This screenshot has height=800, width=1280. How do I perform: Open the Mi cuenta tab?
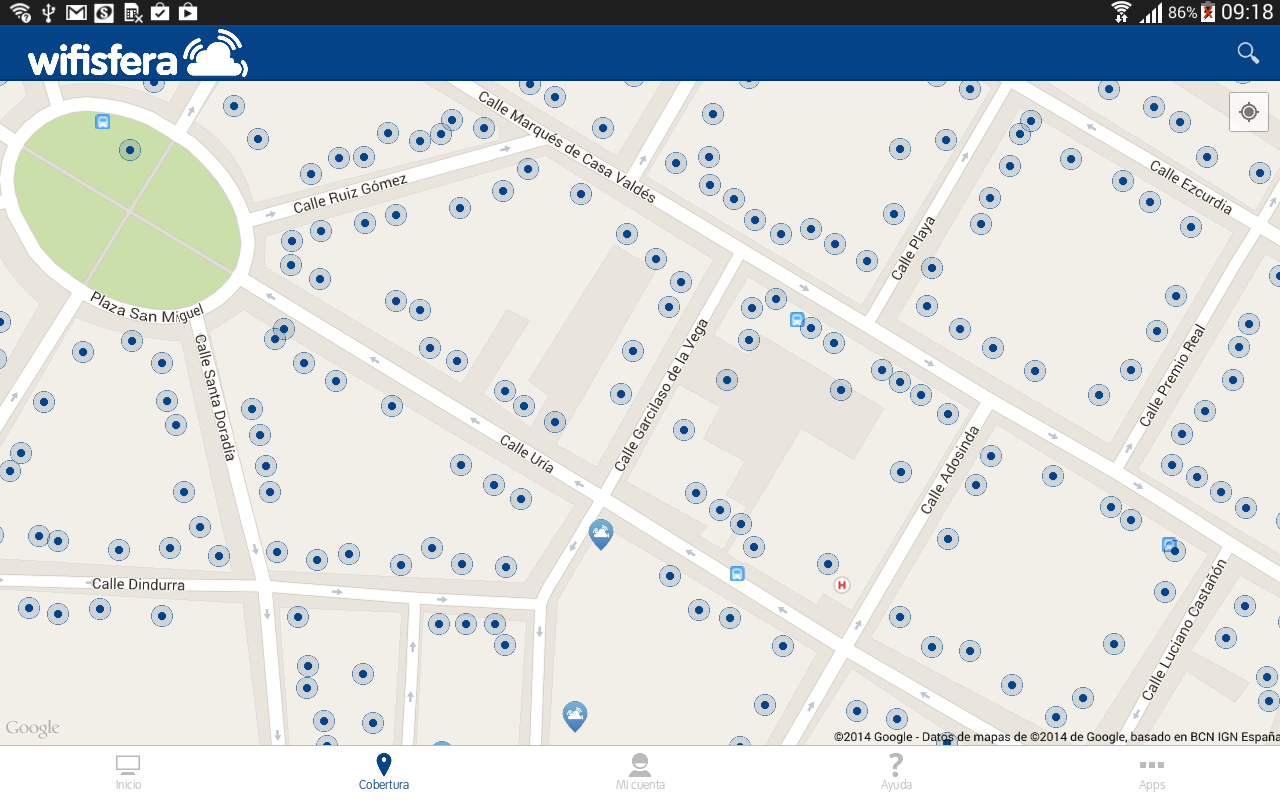[x=640, y=773]
